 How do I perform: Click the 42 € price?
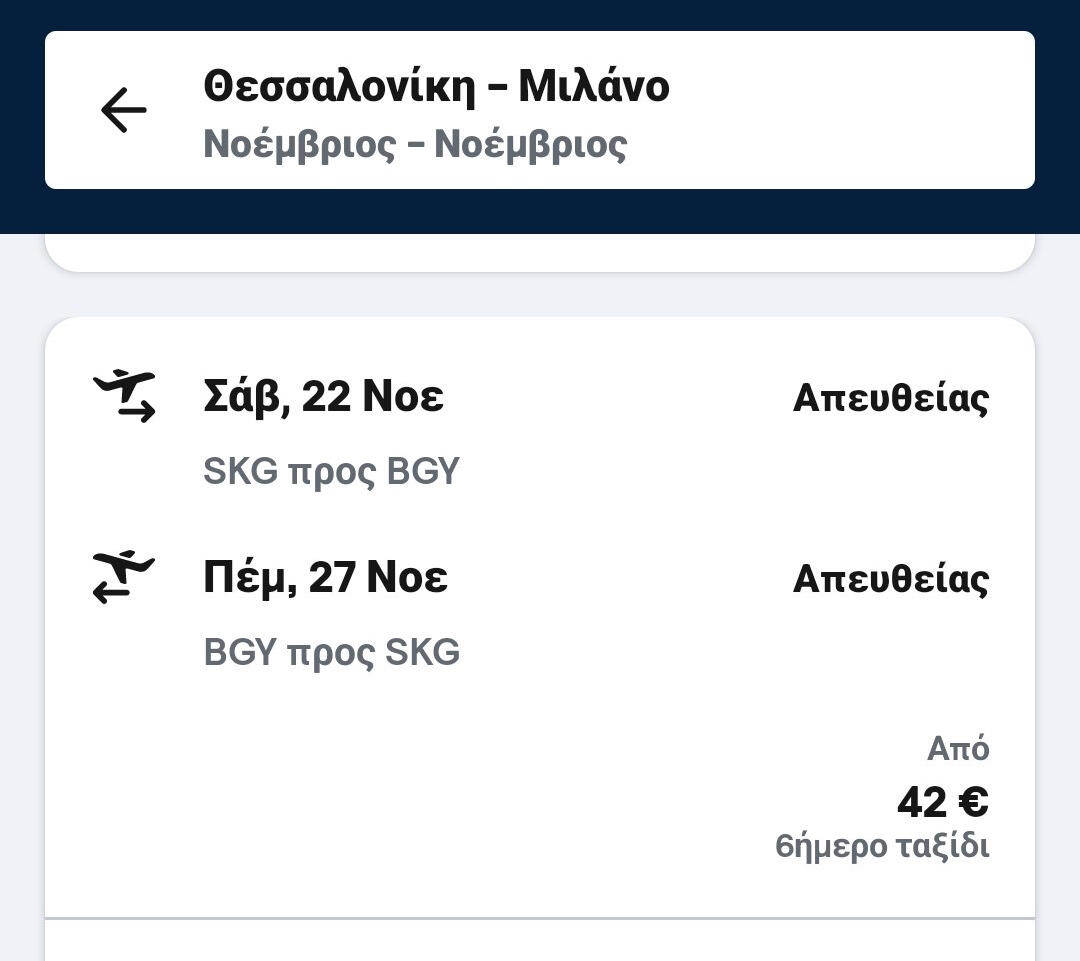click(x=942, y=802)
